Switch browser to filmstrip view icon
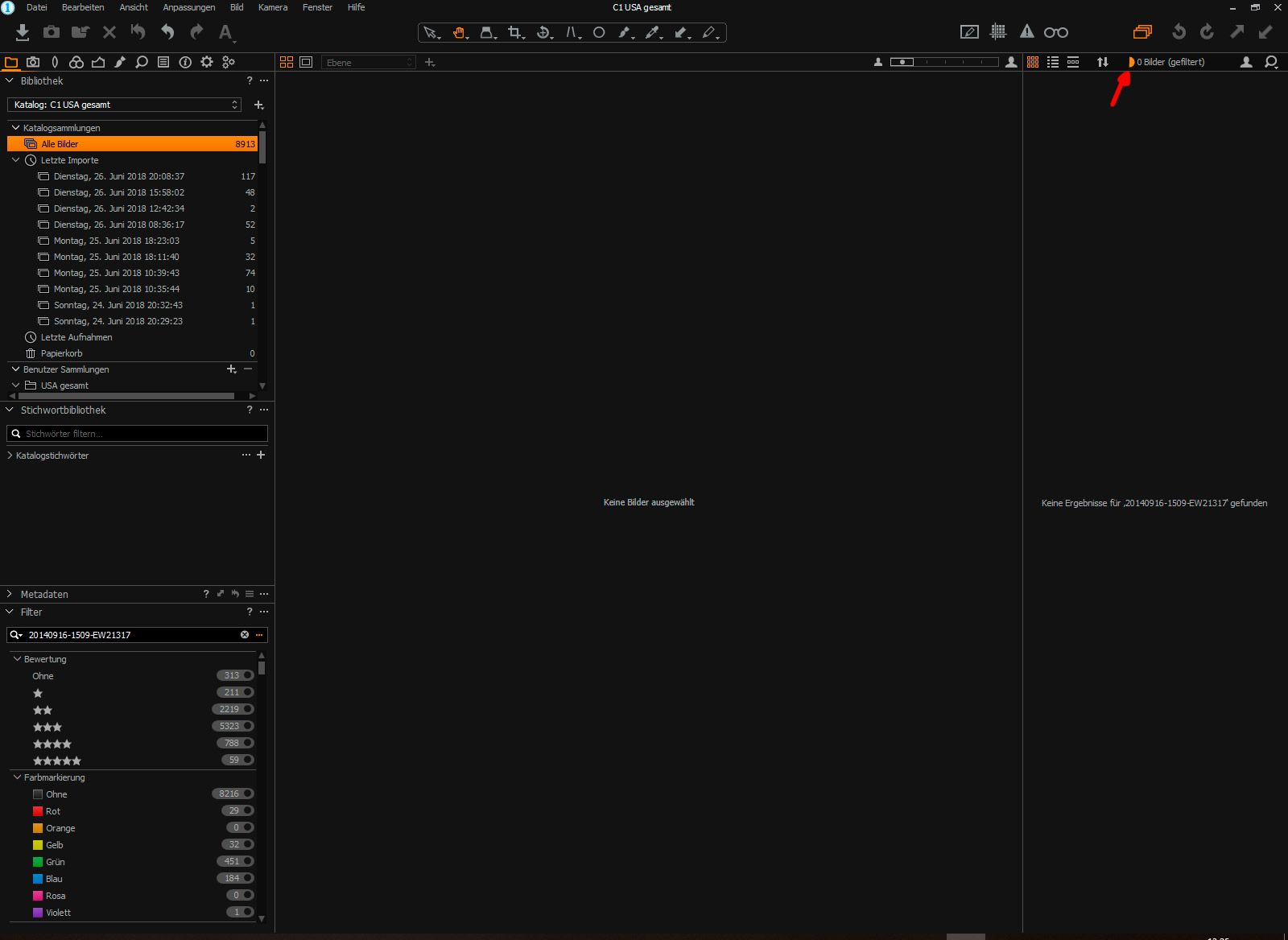 tap(1073, 62)
